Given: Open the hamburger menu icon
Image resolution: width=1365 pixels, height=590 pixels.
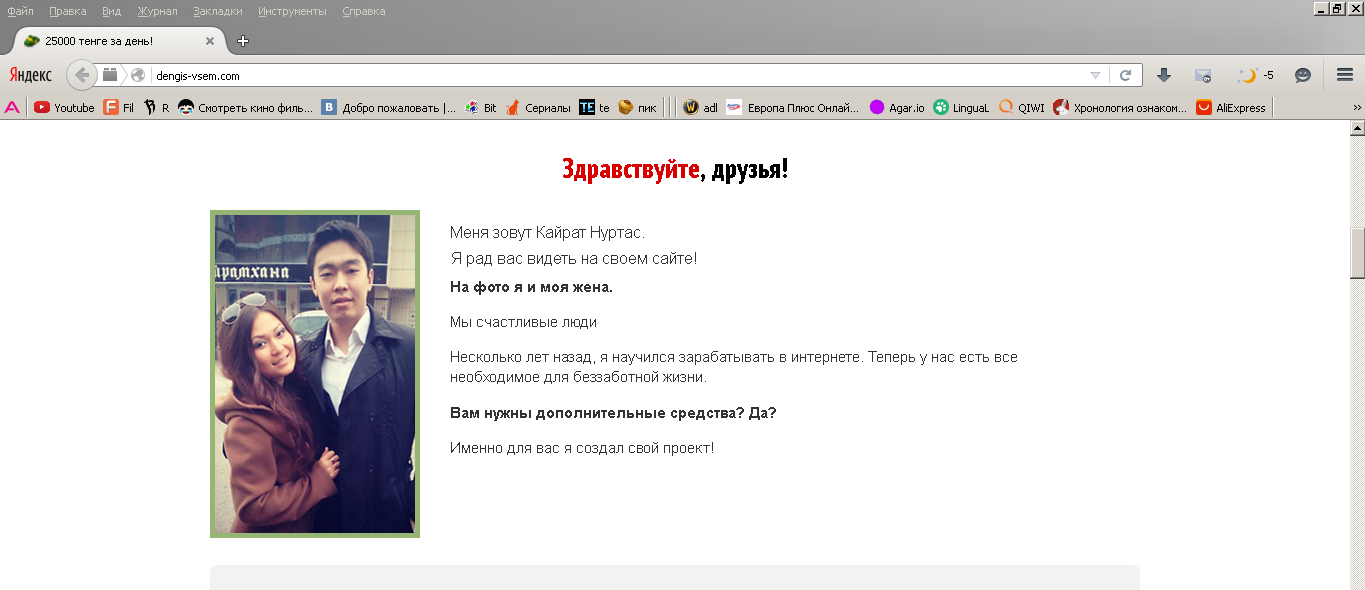Looking at the screenshot, I should click(1344, 75).
